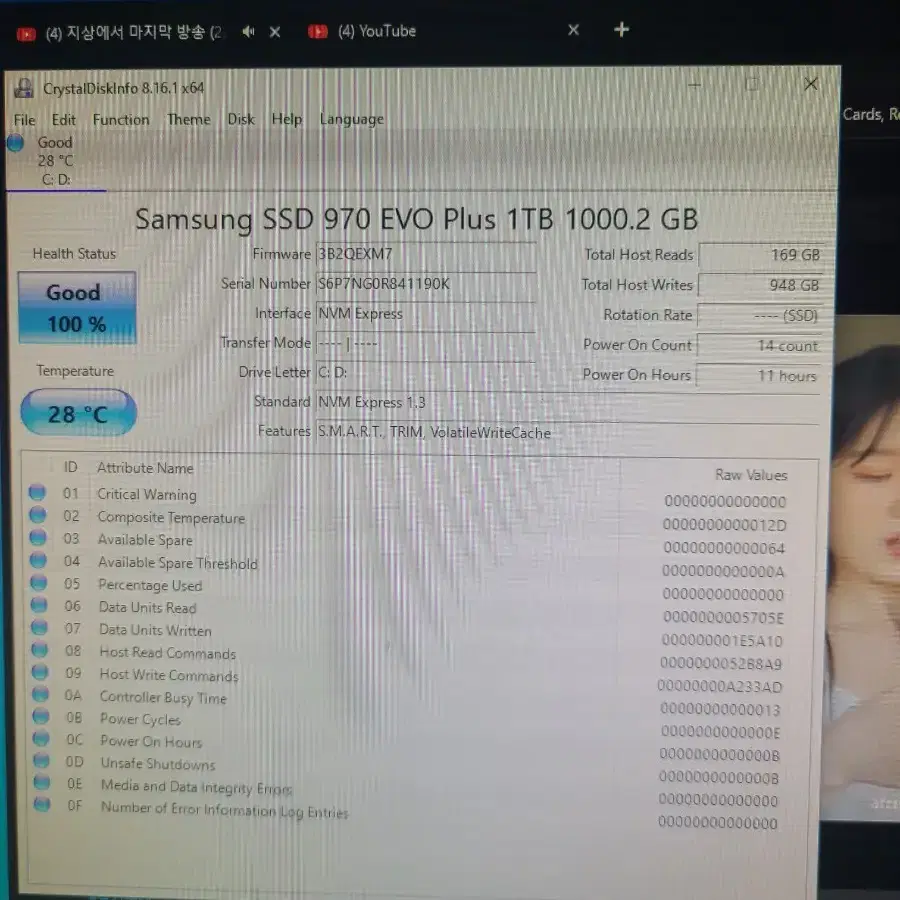Click the Power On Hours value 11 hours
This screenshot has height=900, width=900.
click(758, 376)
